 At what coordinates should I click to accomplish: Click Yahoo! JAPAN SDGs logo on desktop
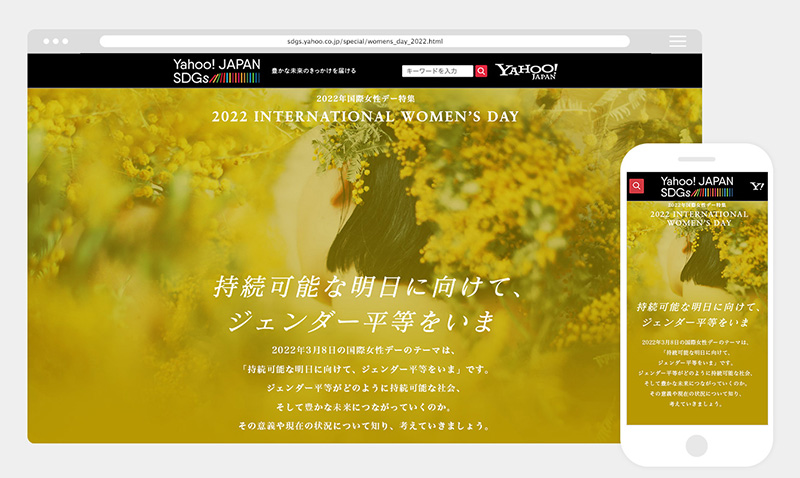tap(216, 70)
